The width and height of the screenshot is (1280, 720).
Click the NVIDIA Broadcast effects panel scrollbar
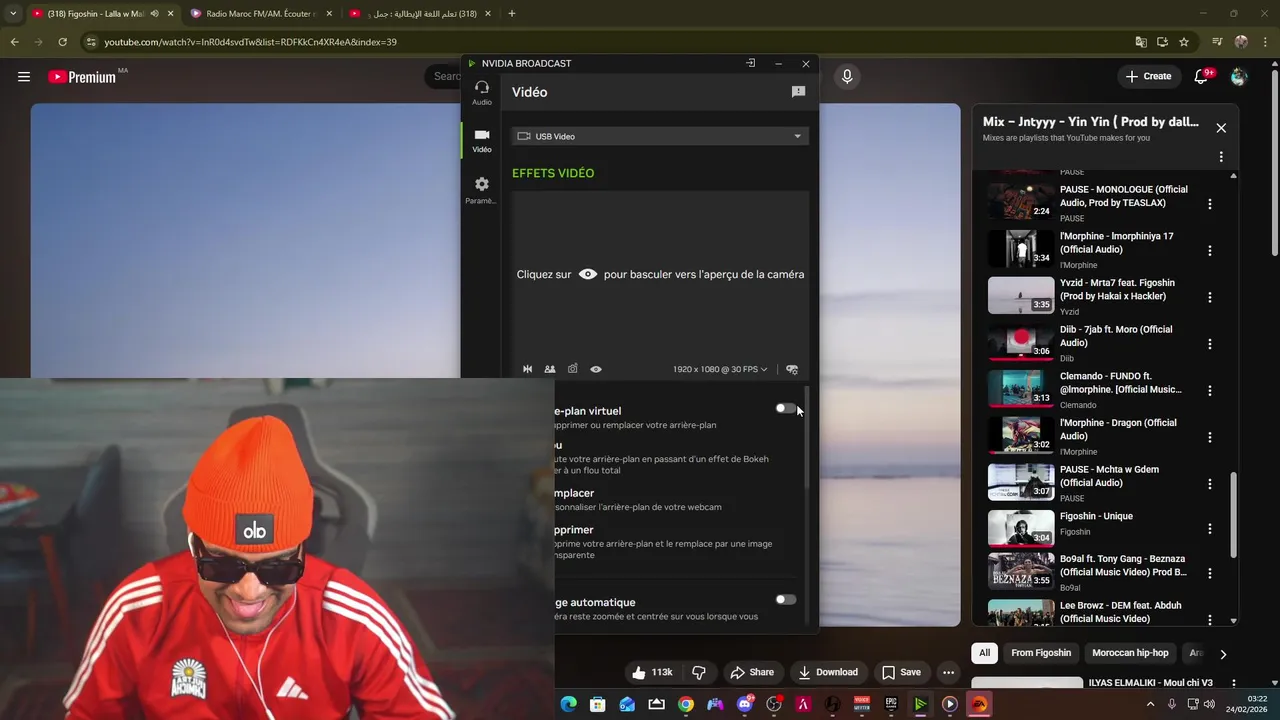(807, 440)
